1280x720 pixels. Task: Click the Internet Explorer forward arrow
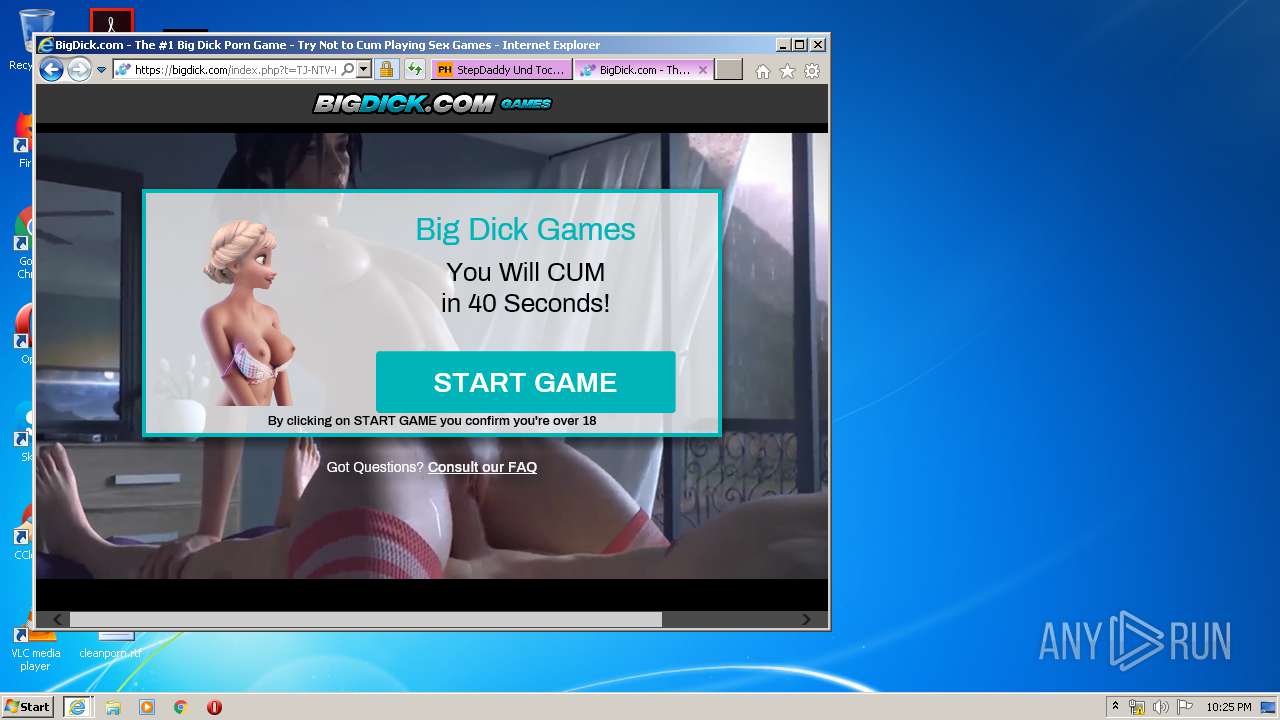tap(79, 70)
